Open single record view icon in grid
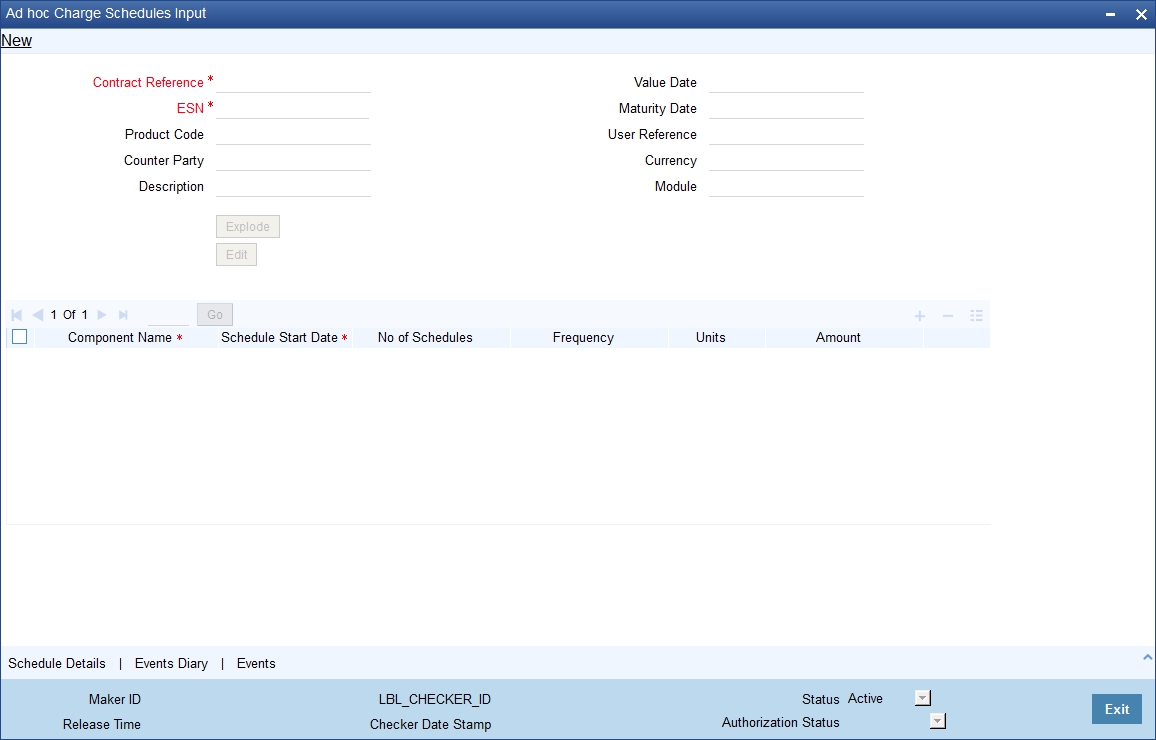This screenshot has width=1156, height=740. point(976,315)
